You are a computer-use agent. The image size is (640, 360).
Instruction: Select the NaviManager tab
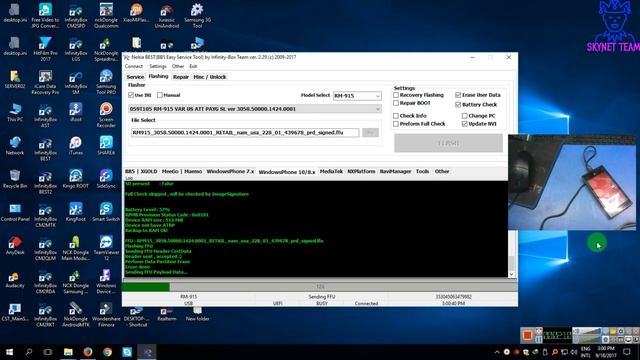[395, 171]
